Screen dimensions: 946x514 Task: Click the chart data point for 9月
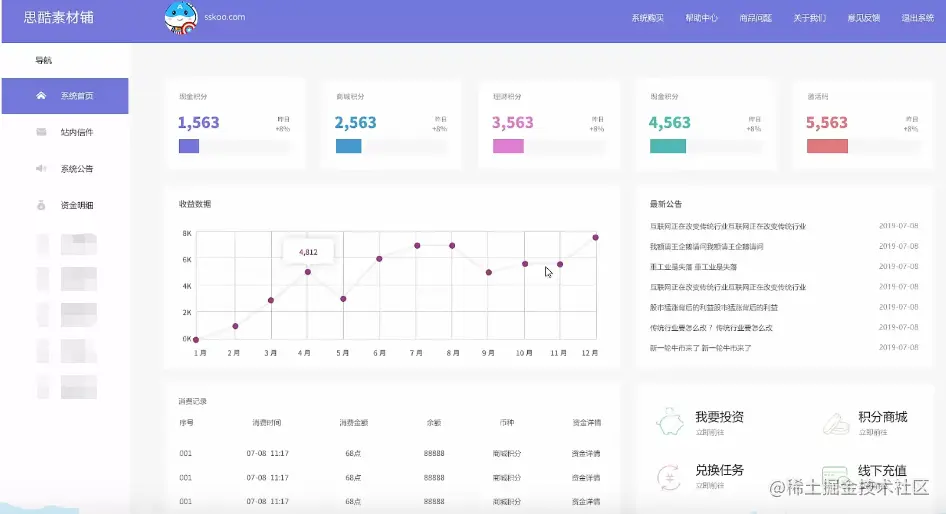click(x=489, y=273)
